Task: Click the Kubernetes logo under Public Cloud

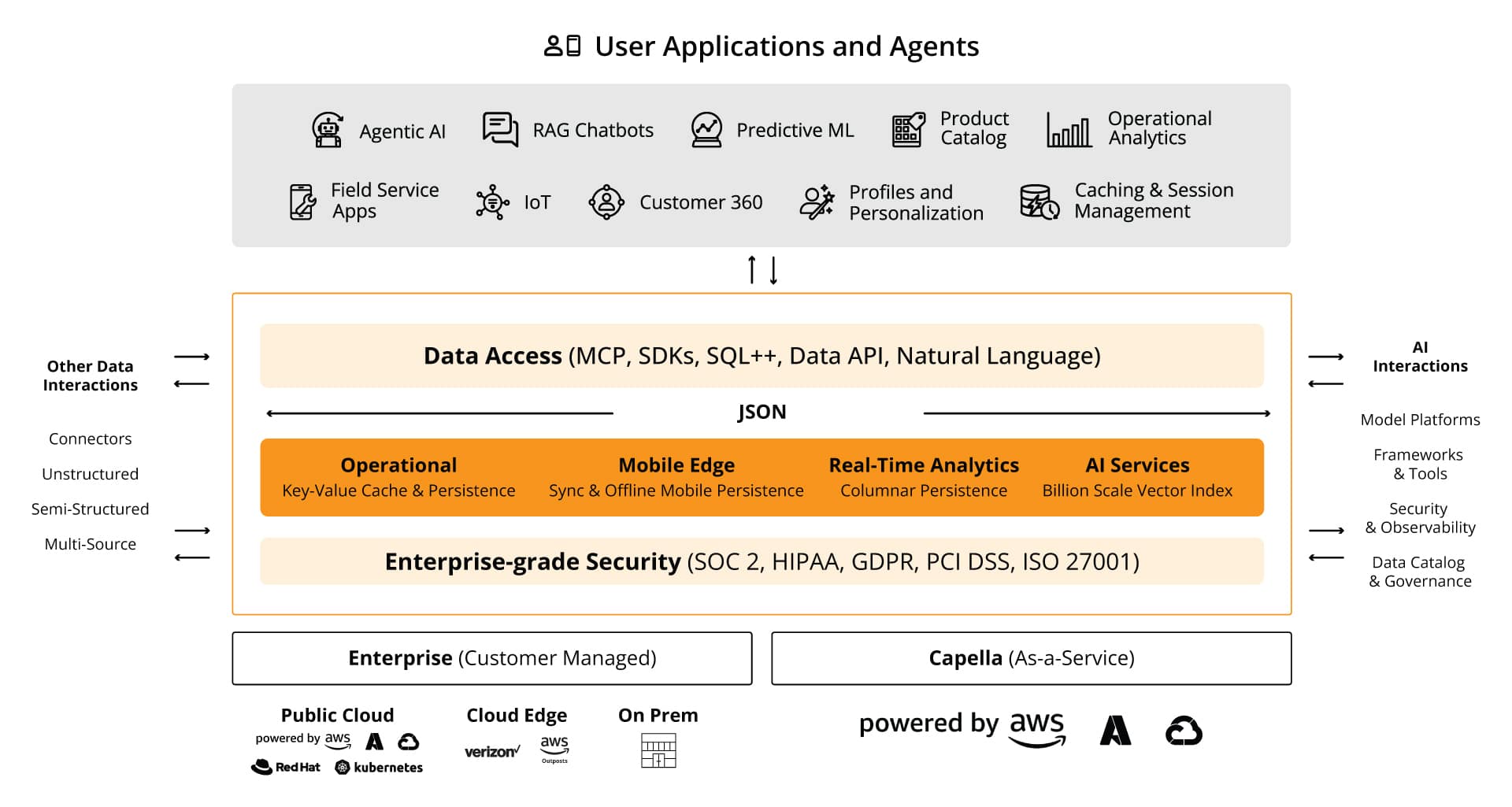Action: pos(379,767)
